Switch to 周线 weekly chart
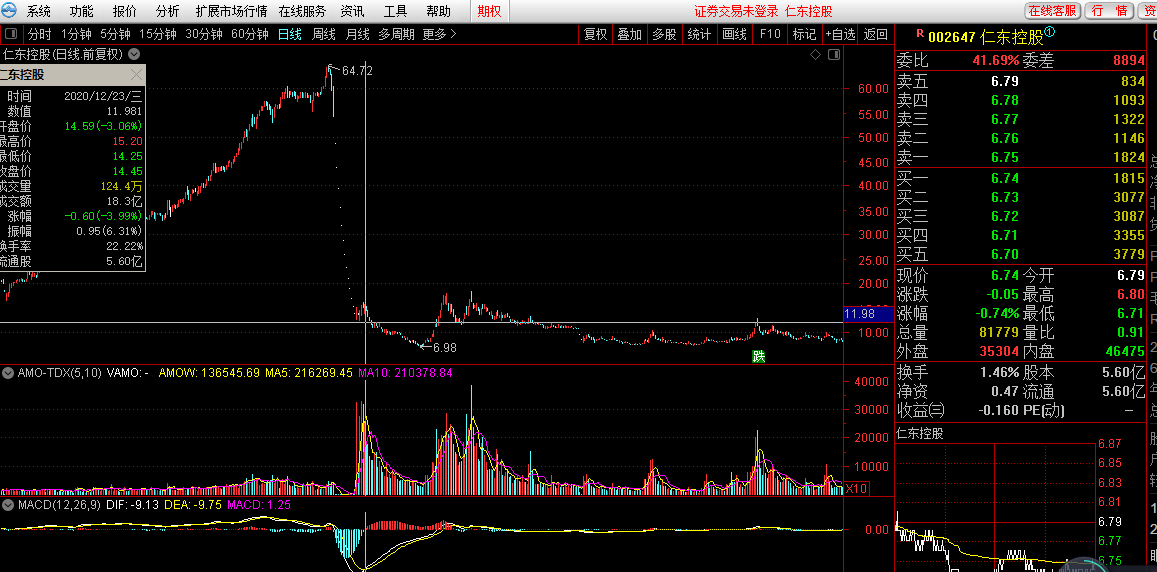The width and height of the screenshot is (1157, 572). (x=323, y=34)
